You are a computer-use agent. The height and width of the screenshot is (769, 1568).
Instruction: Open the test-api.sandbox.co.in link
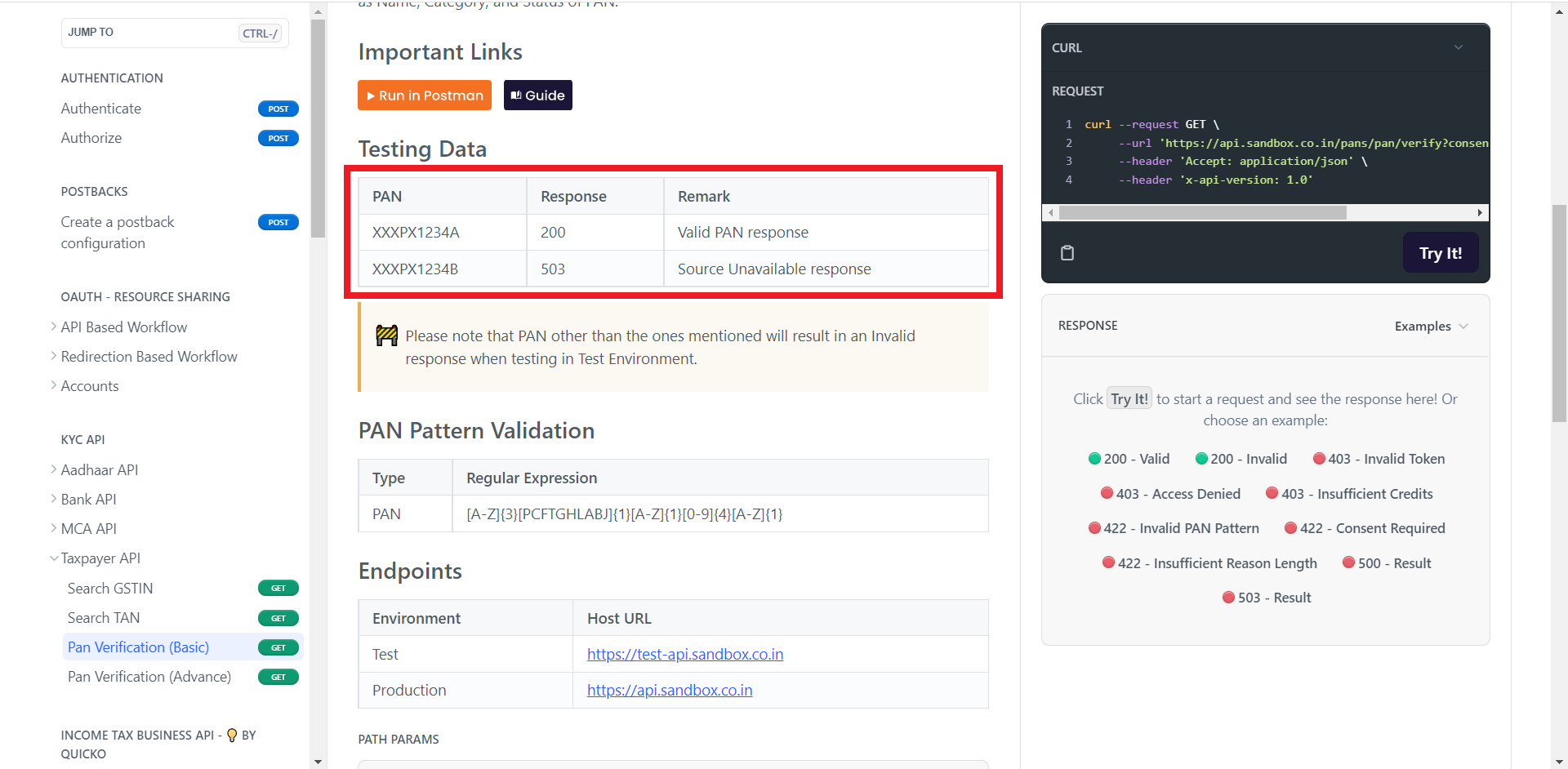pos(685,654)
